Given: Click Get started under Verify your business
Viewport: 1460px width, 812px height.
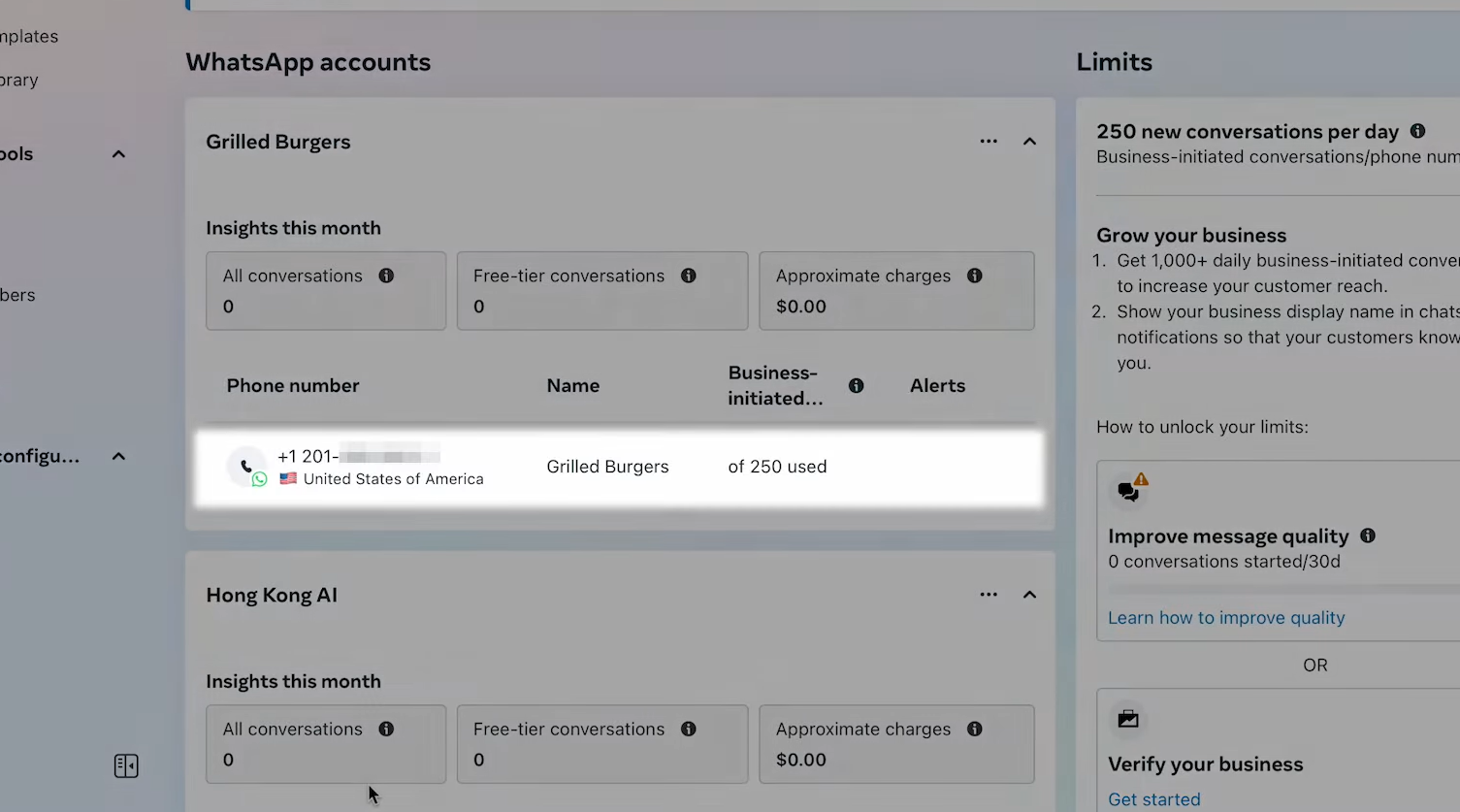Looking at the screenshot, I should (1154, 799).
